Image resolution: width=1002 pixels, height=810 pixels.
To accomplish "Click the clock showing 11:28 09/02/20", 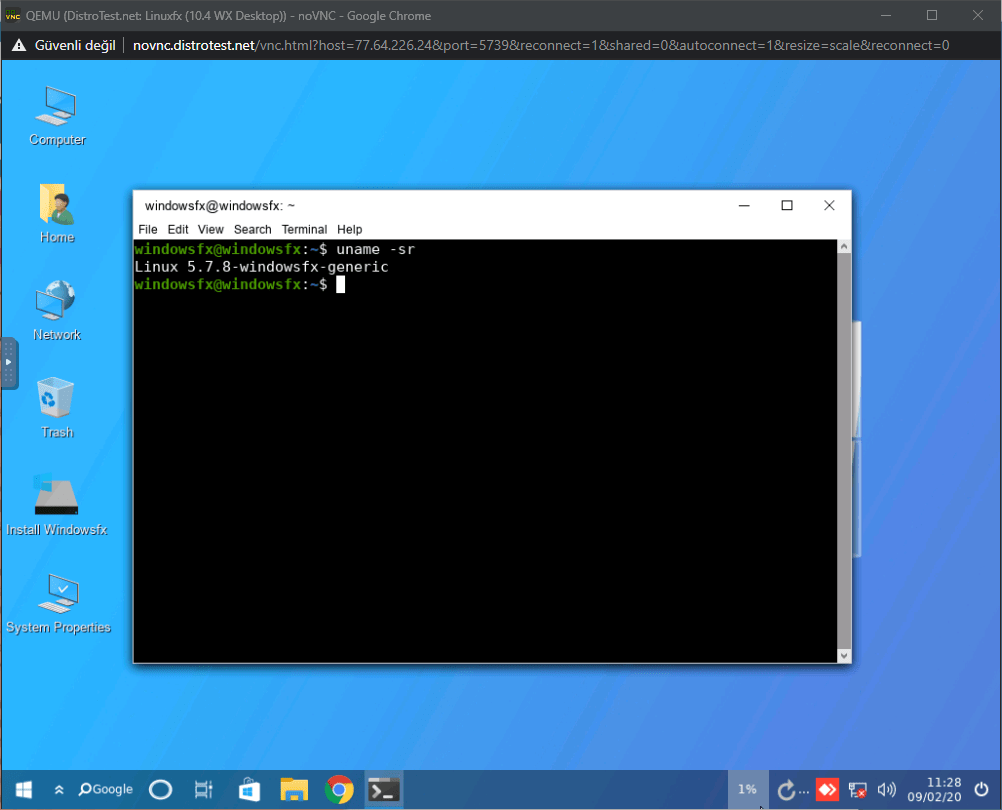I will [x=934, y=790].
